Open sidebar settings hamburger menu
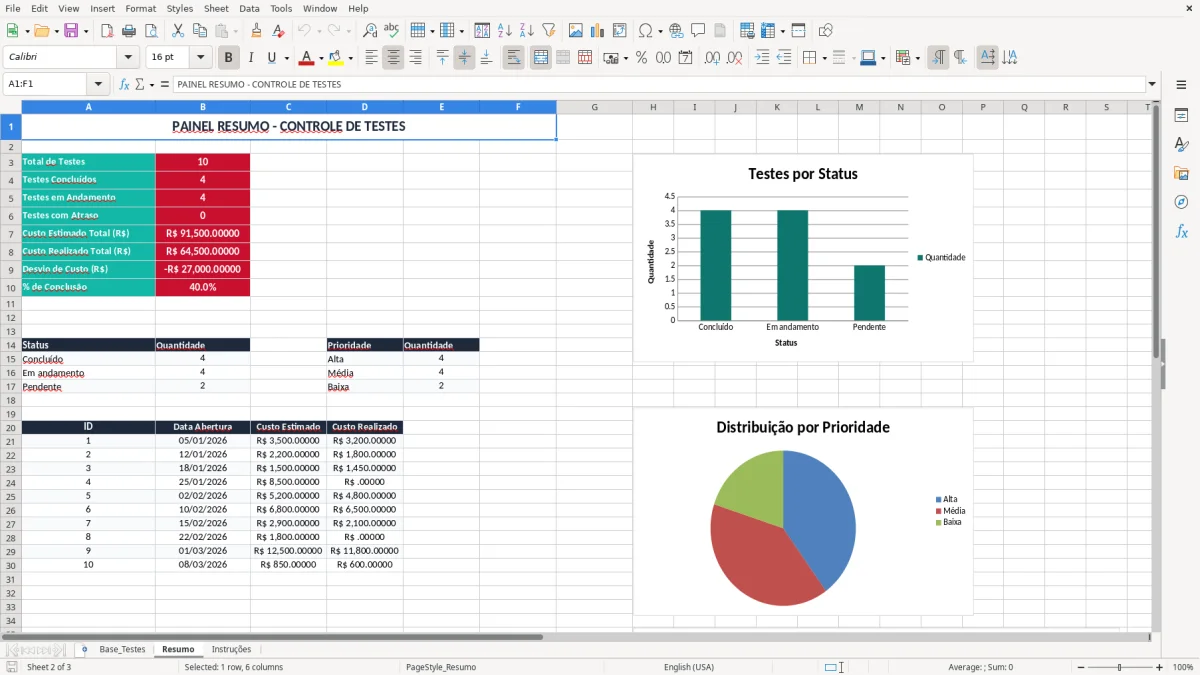The height and width of the screenshot is (675, 1200). (1181, 87)
